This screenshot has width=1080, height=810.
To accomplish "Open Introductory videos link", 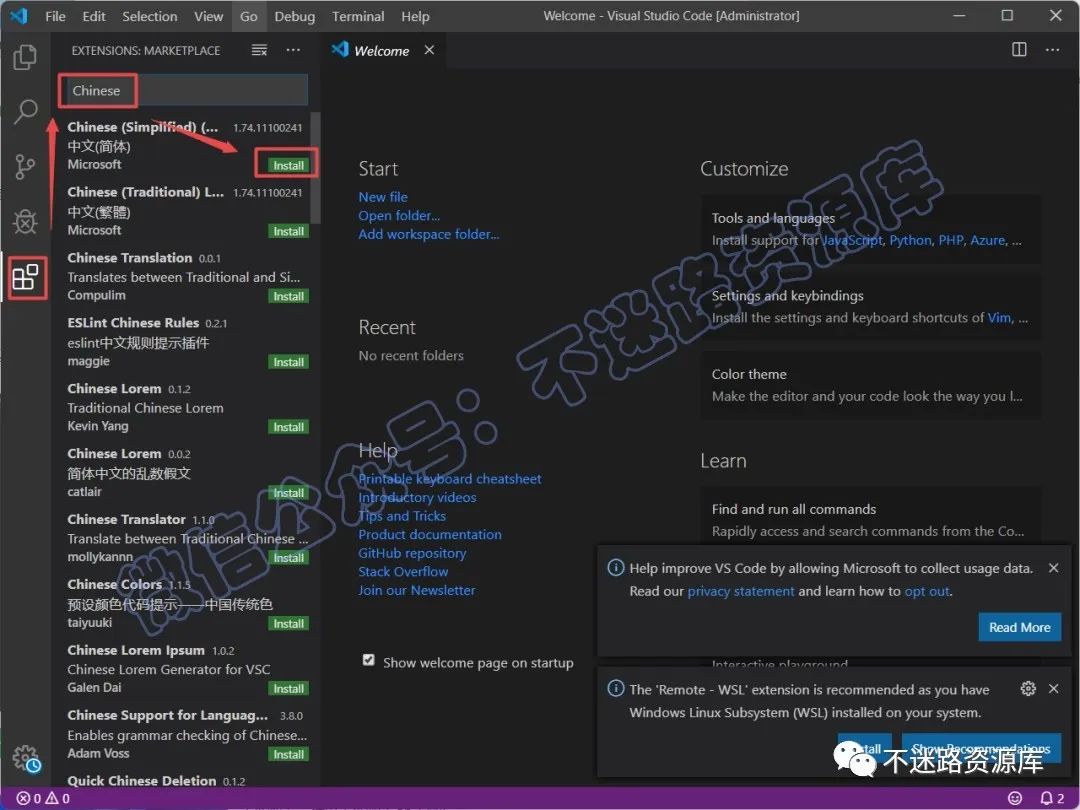I will [x=417, y=497].
